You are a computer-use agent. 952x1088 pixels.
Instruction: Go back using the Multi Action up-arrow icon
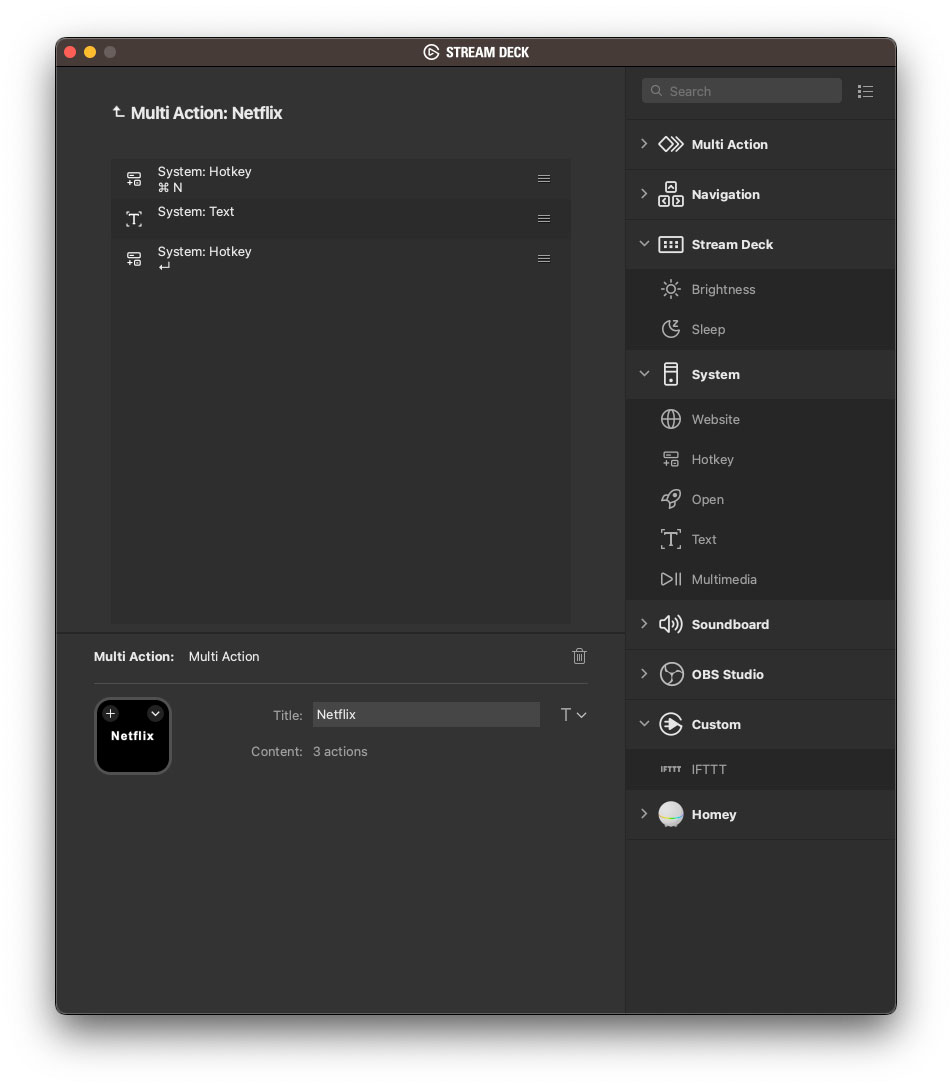point(119,112)
